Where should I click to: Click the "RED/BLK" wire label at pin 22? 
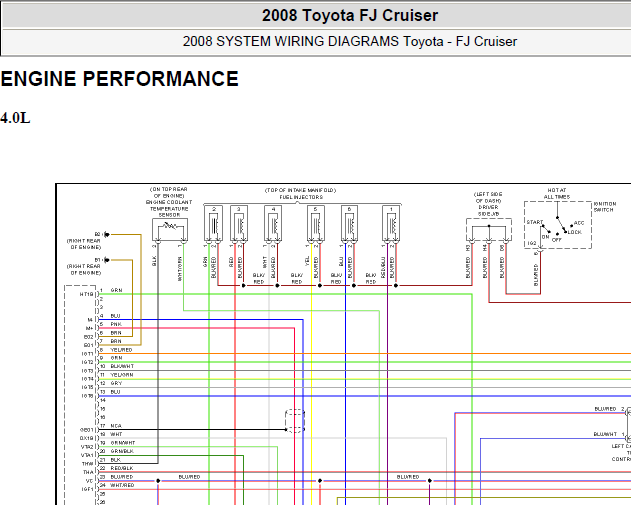click(x=122, y=468)
